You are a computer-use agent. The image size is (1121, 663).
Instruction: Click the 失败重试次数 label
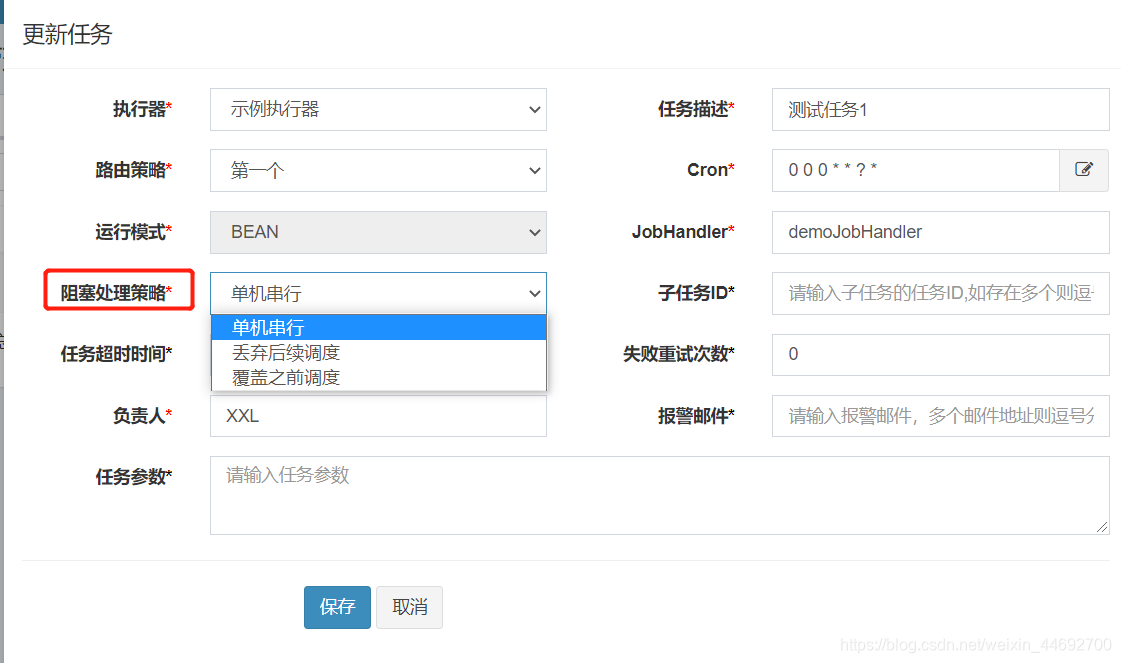tap(678, 354)
